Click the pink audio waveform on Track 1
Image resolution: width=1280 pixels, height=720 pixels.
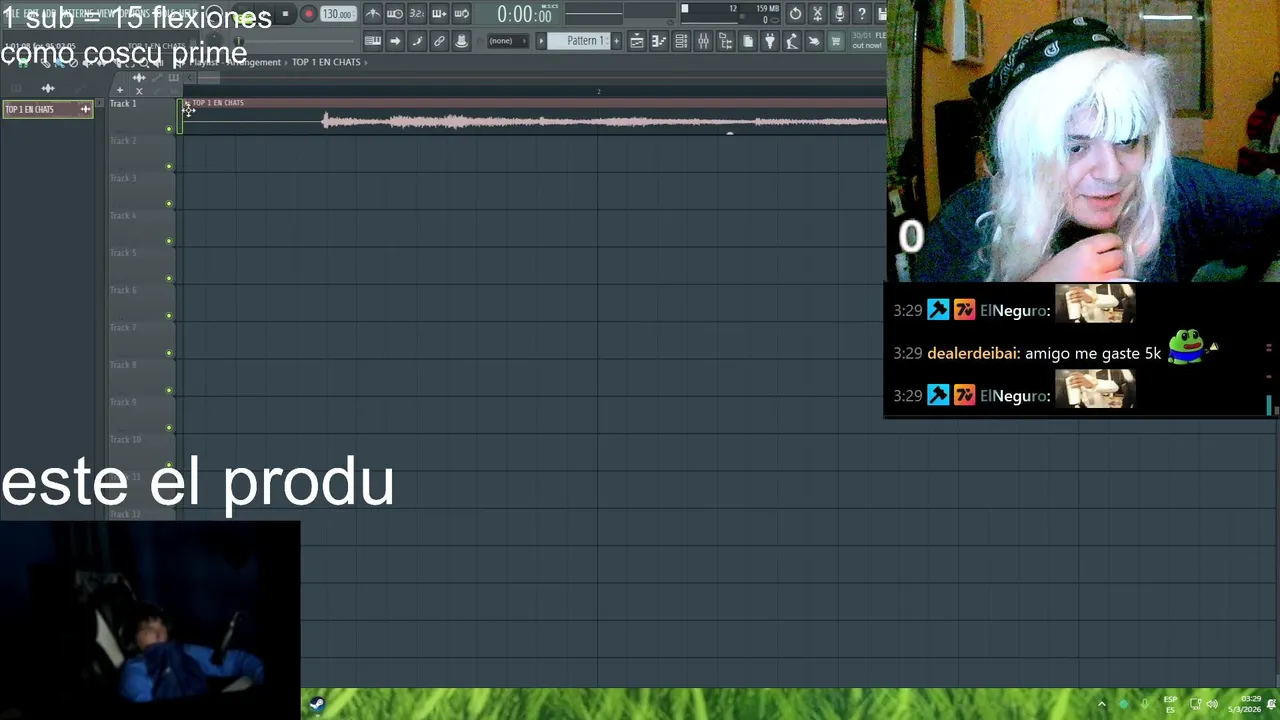[603, 122]
